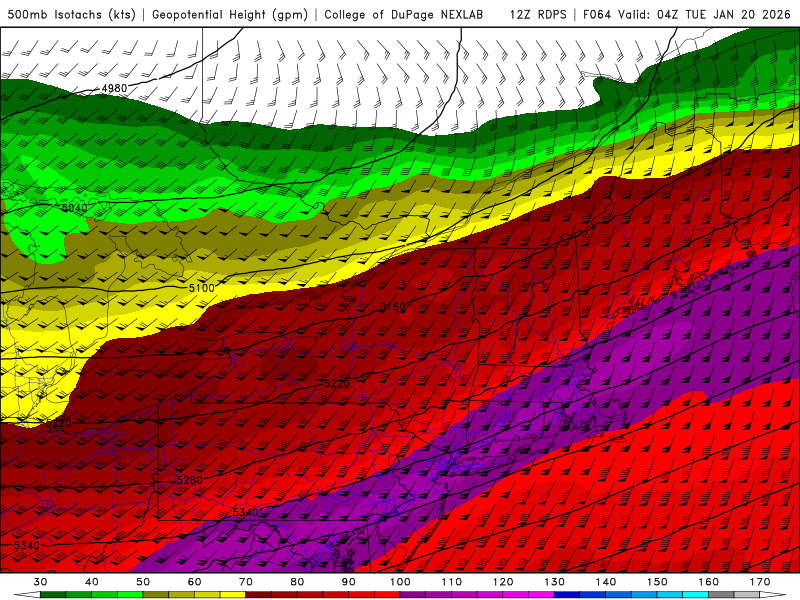The width and height of the screenshot is (800, 600).
Task: Select the 100 knots legend label
Action: pos(400,582)
